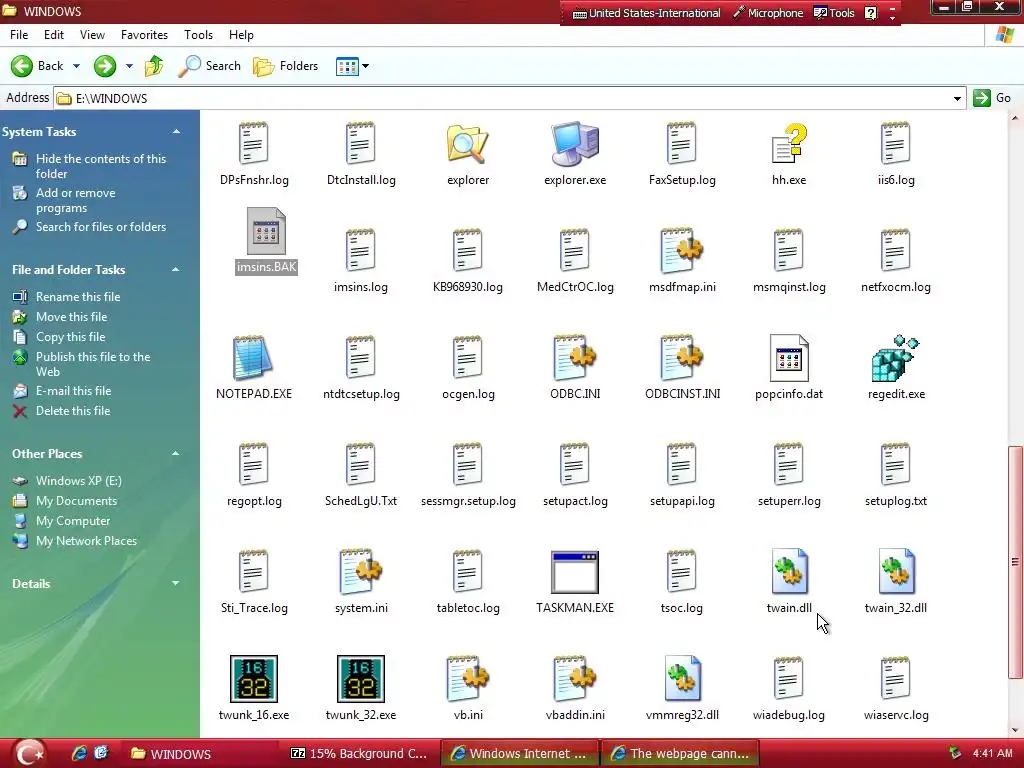This screenshot has height=768, width=1024.
Task: Expand the Address bar dropdown
Action: (957, 99)
